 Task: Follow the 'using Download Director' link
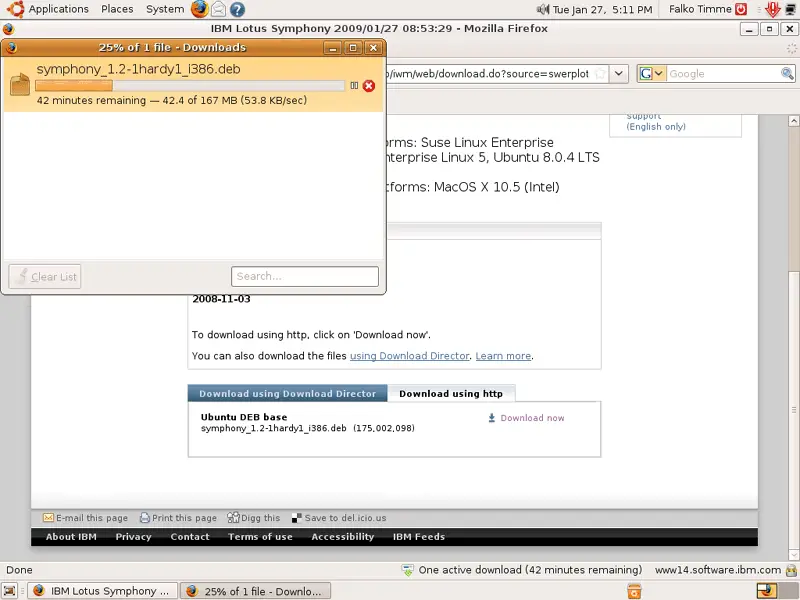[409, 356]
